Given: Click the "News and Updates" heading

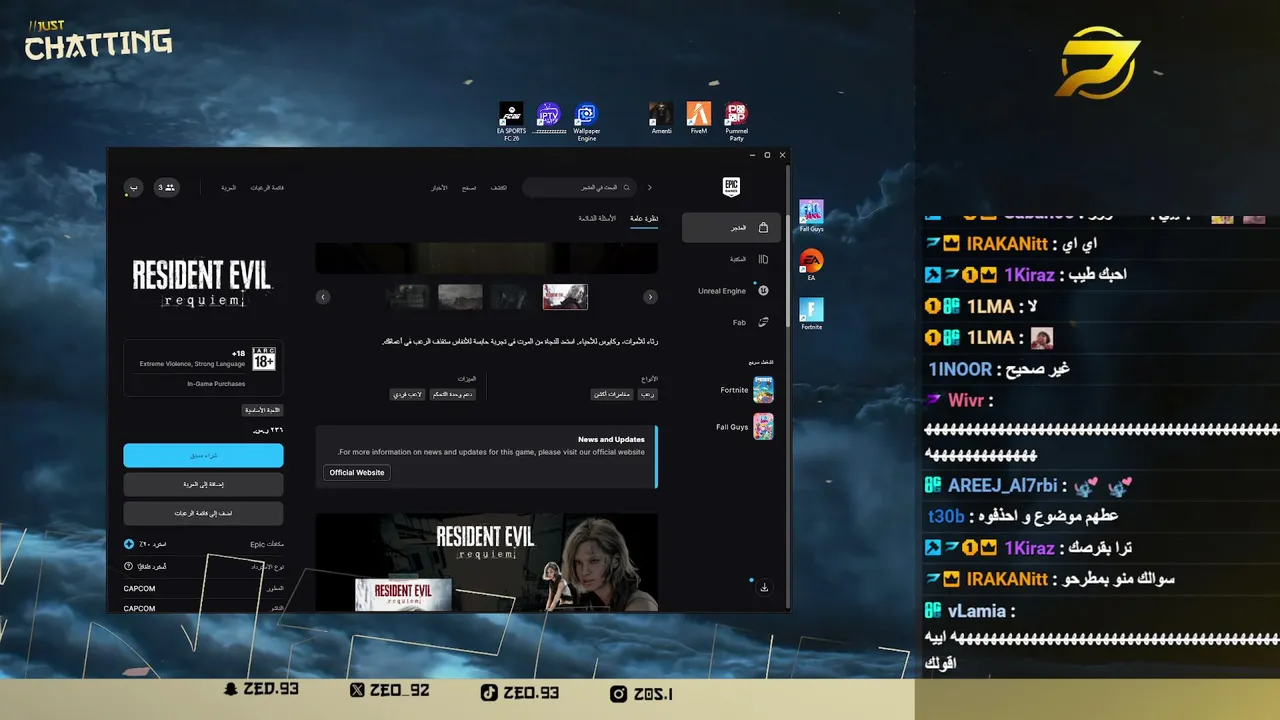Looking at the screenshot, I should coord(611,439).
